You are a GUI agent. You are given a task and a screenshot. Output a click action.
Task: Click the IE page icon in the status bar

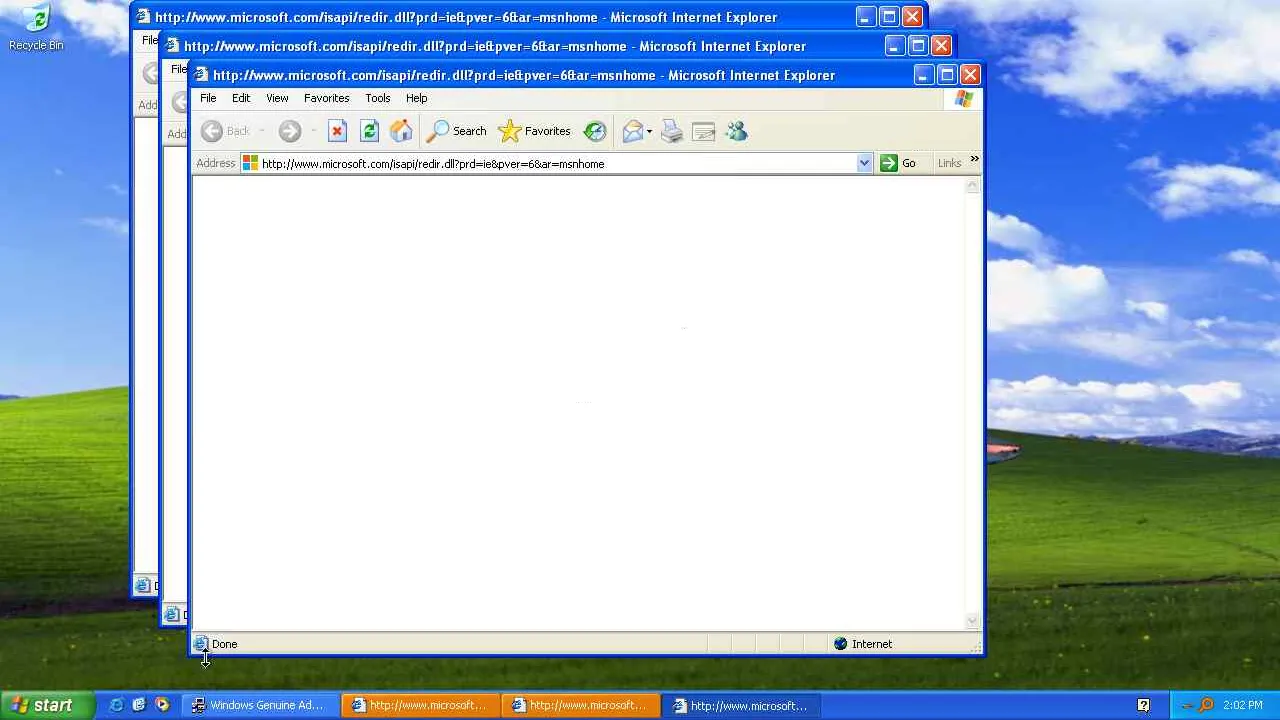tap(201, 644)
